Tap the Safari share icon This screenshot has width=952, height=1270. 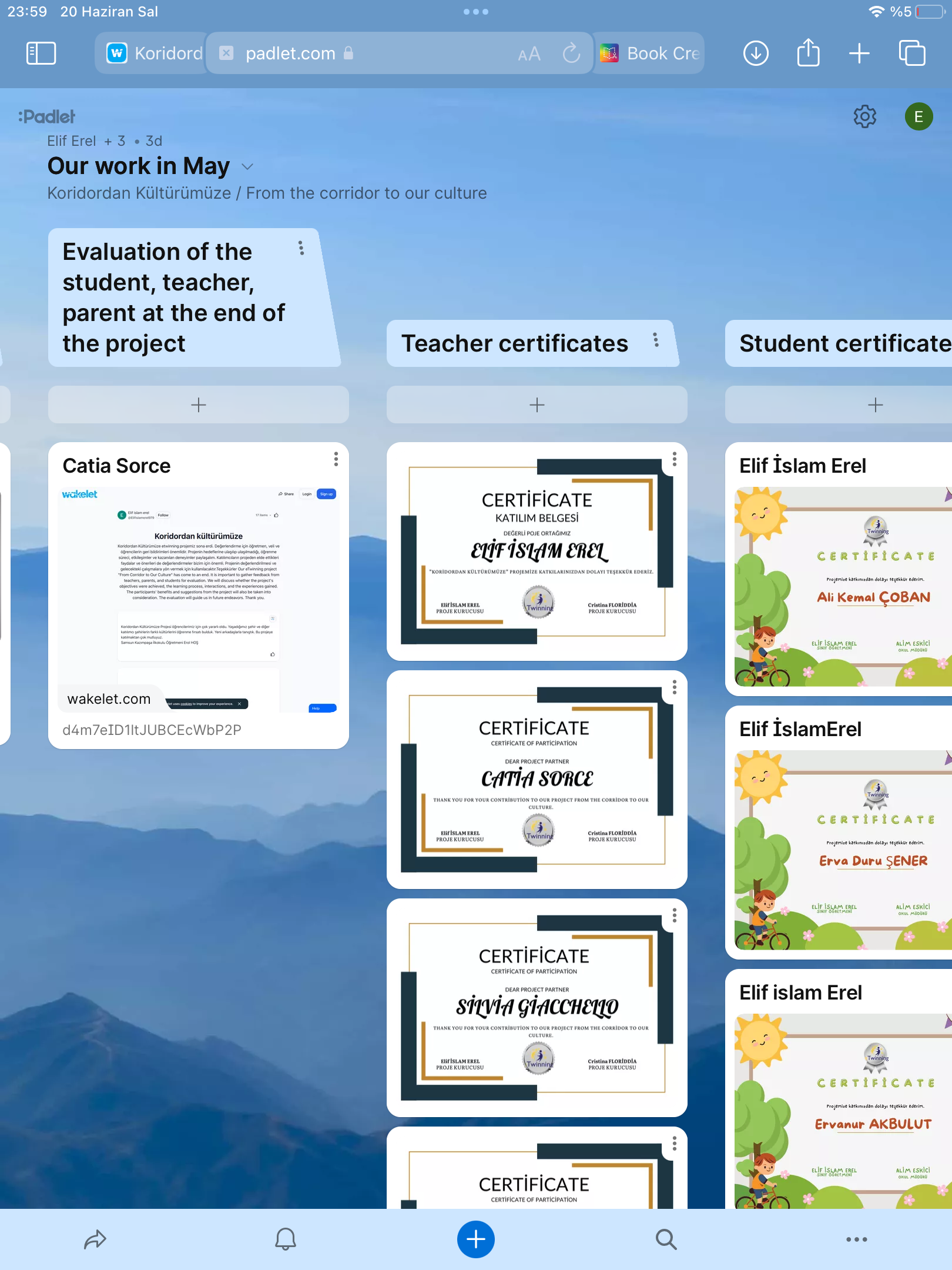(x=808, y=54)
